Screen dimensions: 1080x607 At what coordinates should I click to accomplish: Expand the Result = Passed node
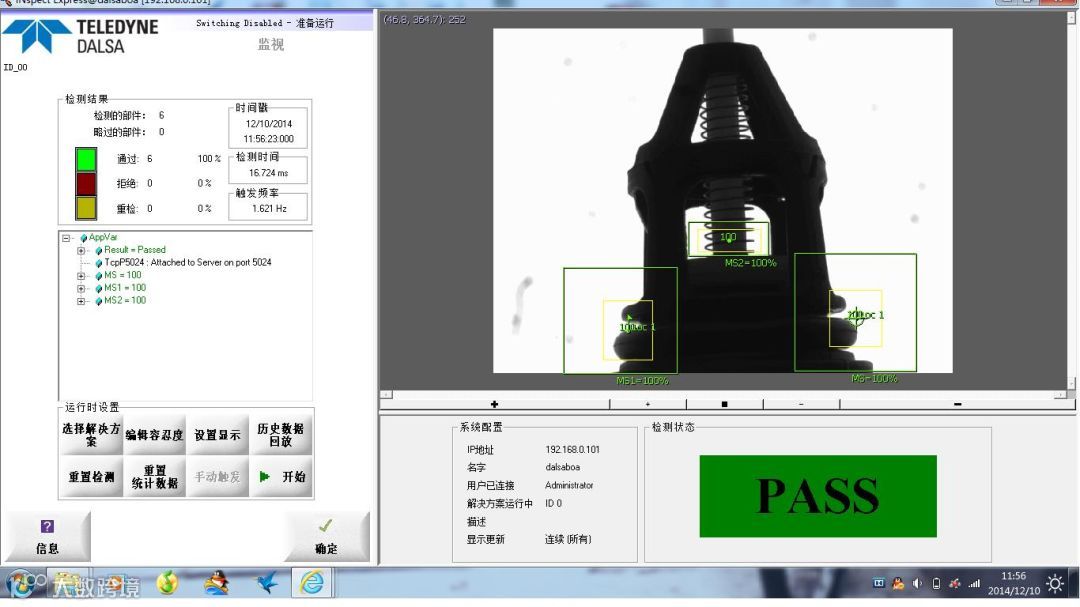81,251
